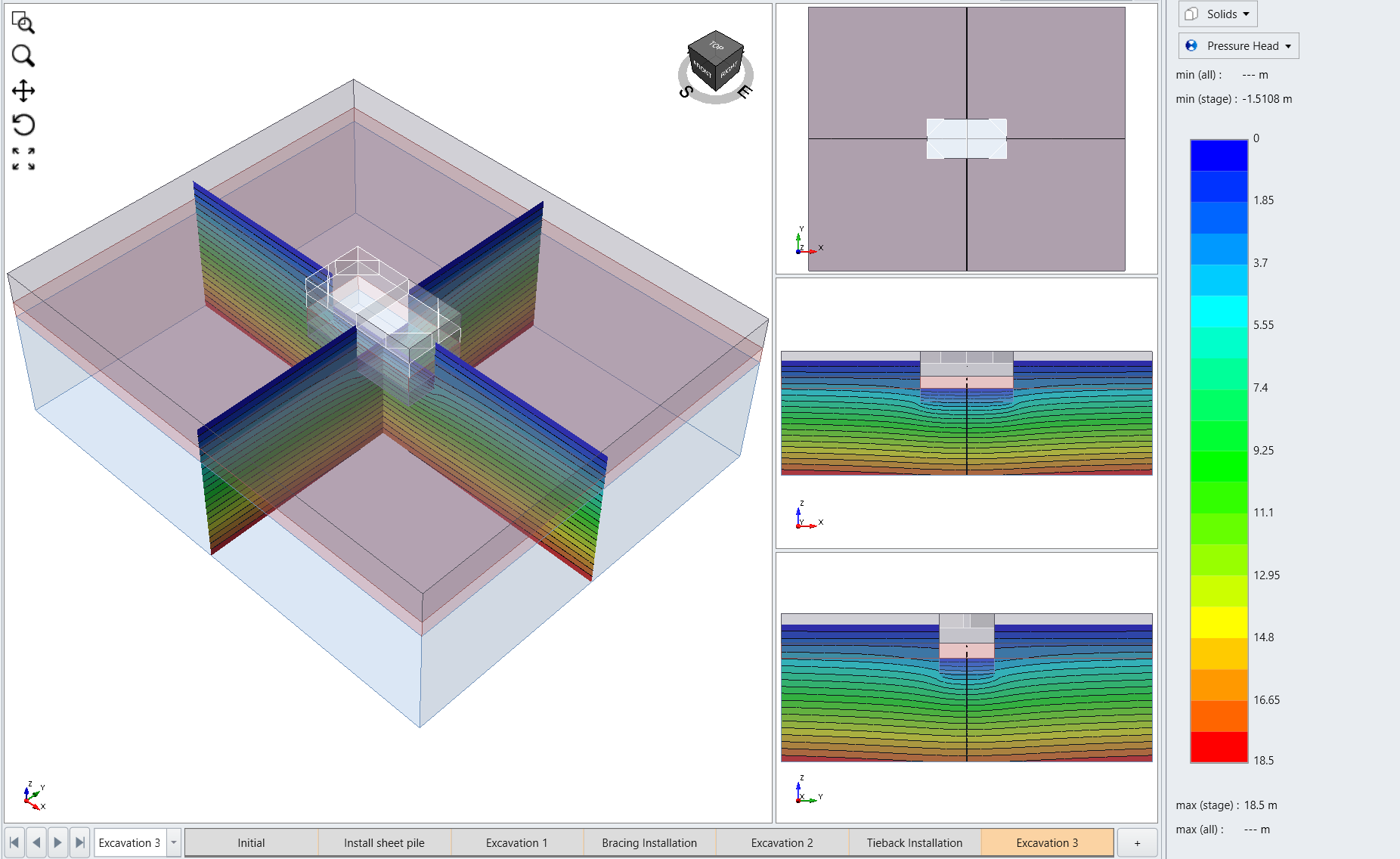Click the XZ section view pane
This screenshot has width=1400, height=859.
coord(966,413)
